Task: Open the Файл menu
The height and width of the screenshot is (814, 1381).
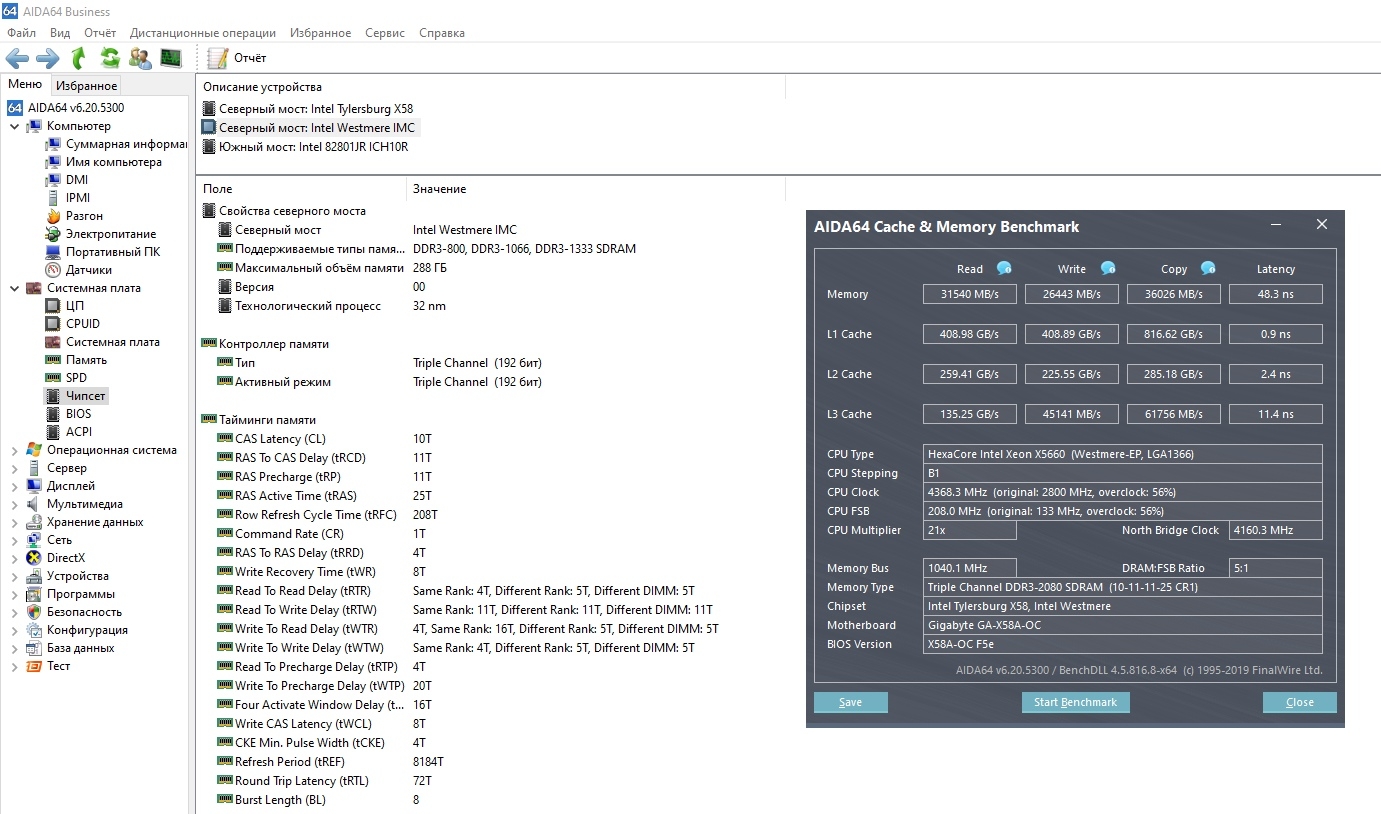Action: pyautogui.click(x=21, y=33)
